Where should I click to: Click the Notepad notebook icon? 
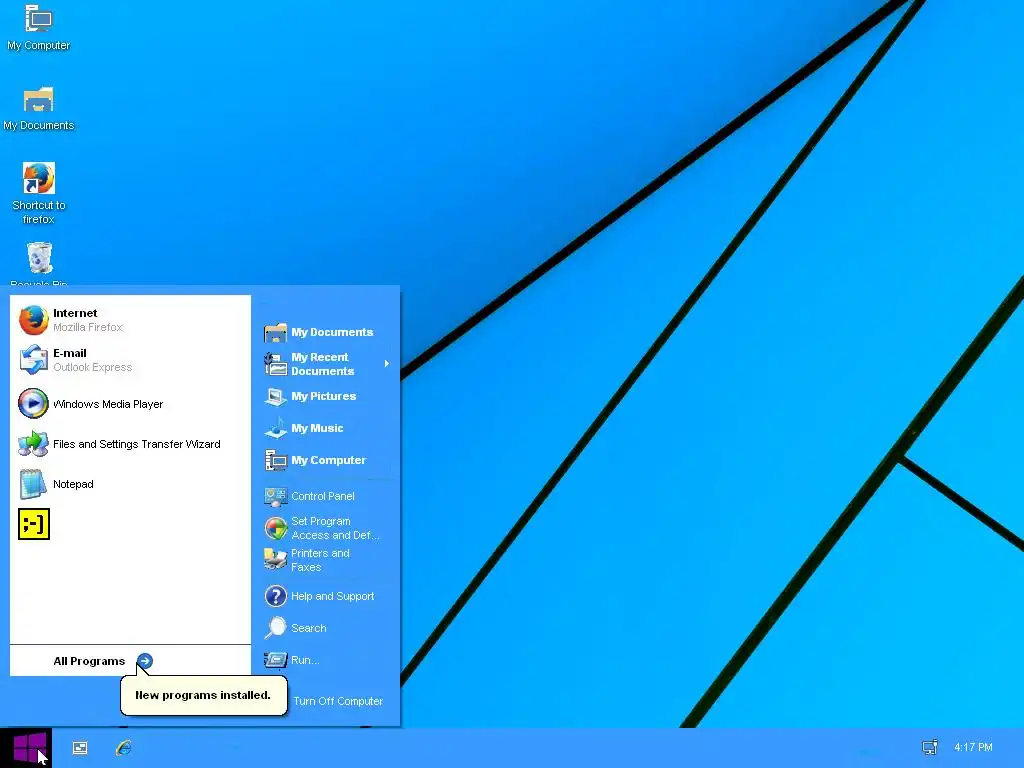(x=33, y=484)
